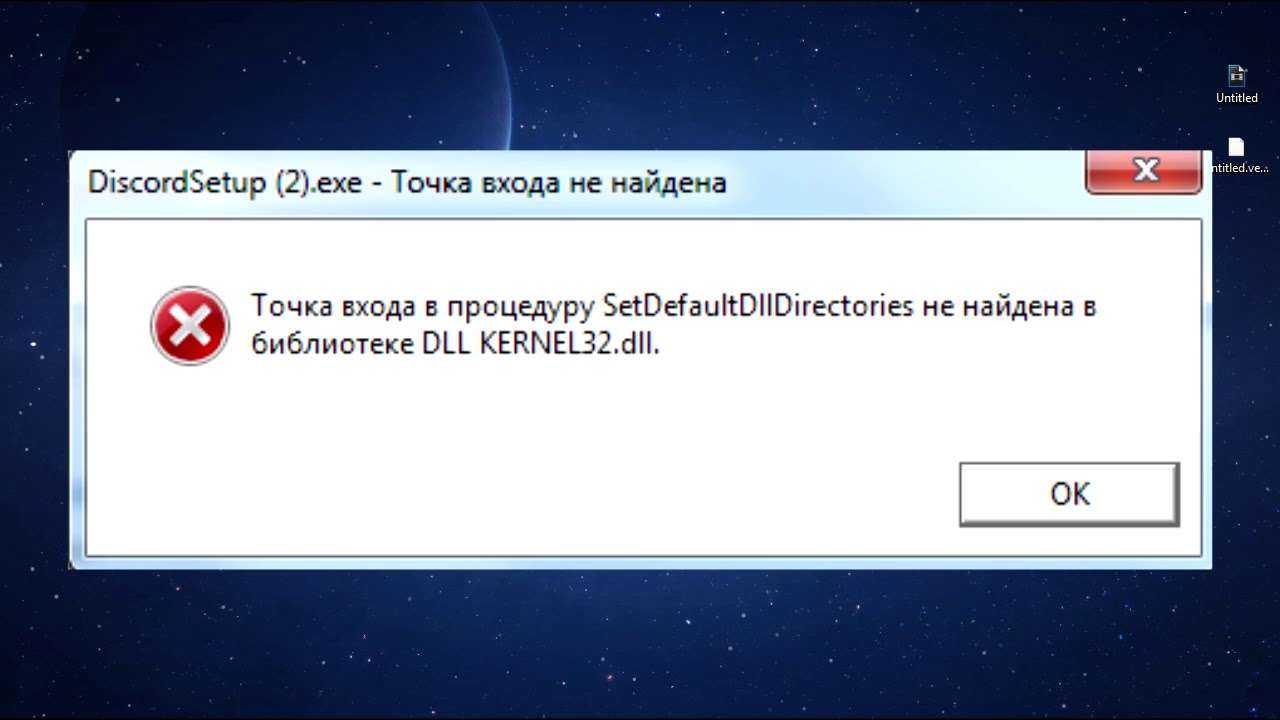Click "Точка входа в процедуру" message text
This screenshot has height=720, width=1280.
(x=422, y=307)
